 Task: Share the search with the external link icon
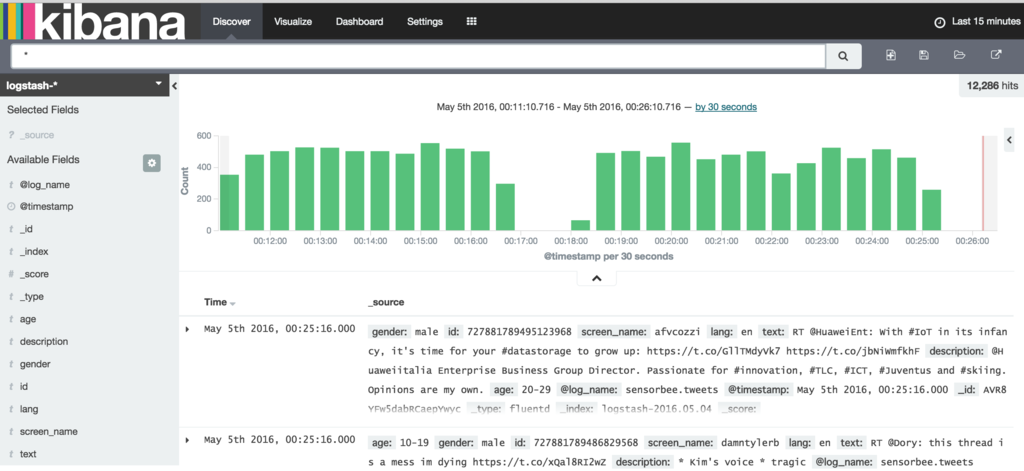[996, 56]
